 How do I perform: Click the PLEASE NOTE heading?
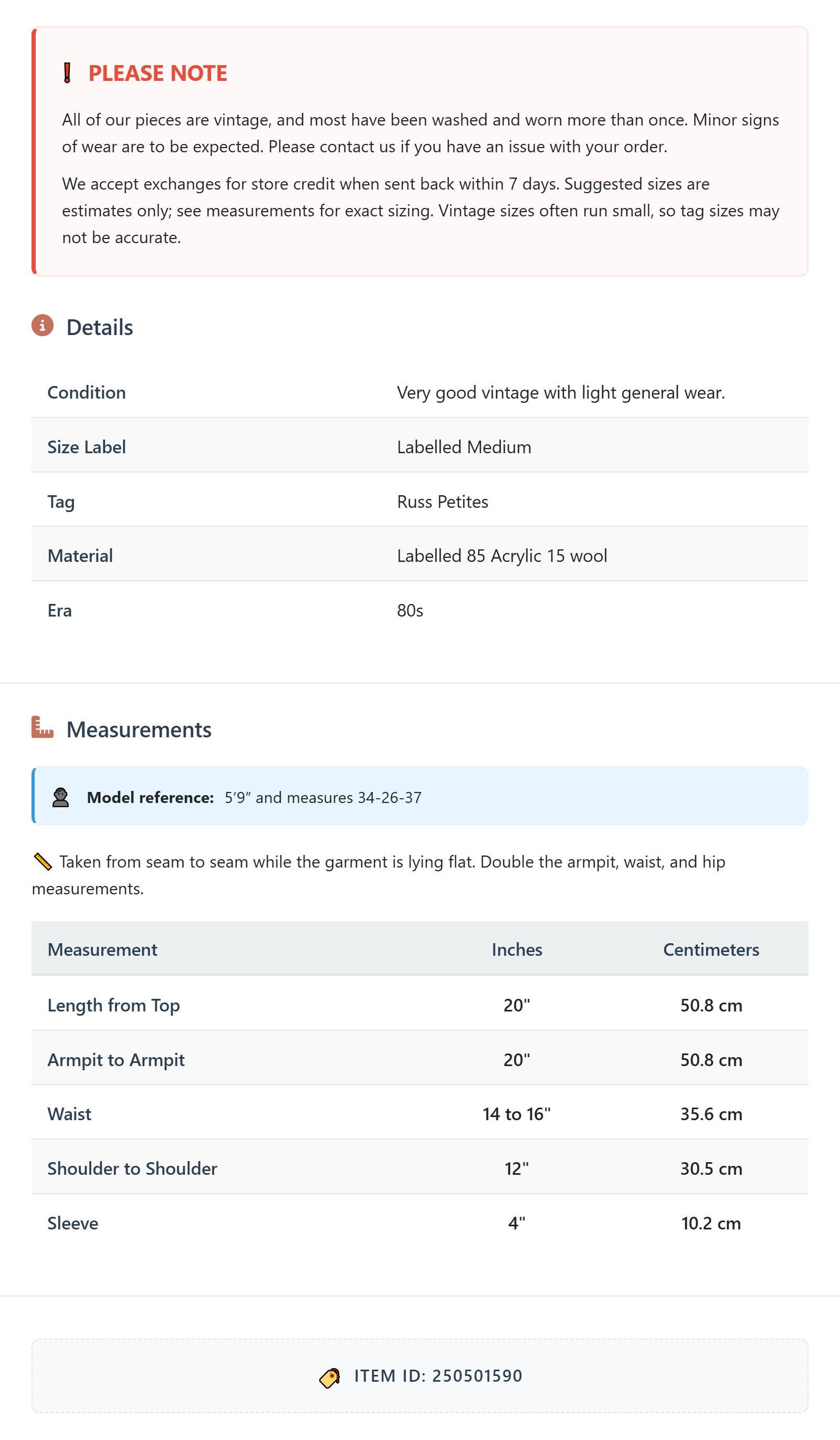[157, 73]
